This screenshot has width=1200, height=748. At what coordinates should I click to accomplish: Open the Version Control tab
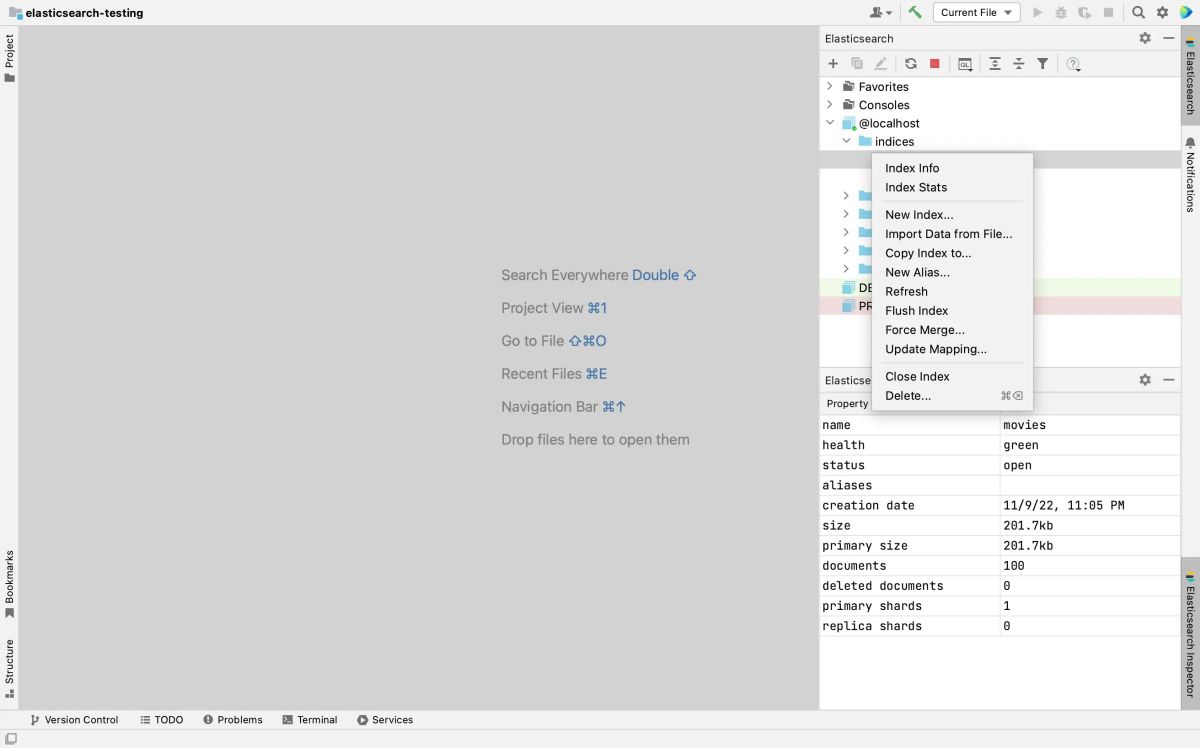tap(74, 720)
